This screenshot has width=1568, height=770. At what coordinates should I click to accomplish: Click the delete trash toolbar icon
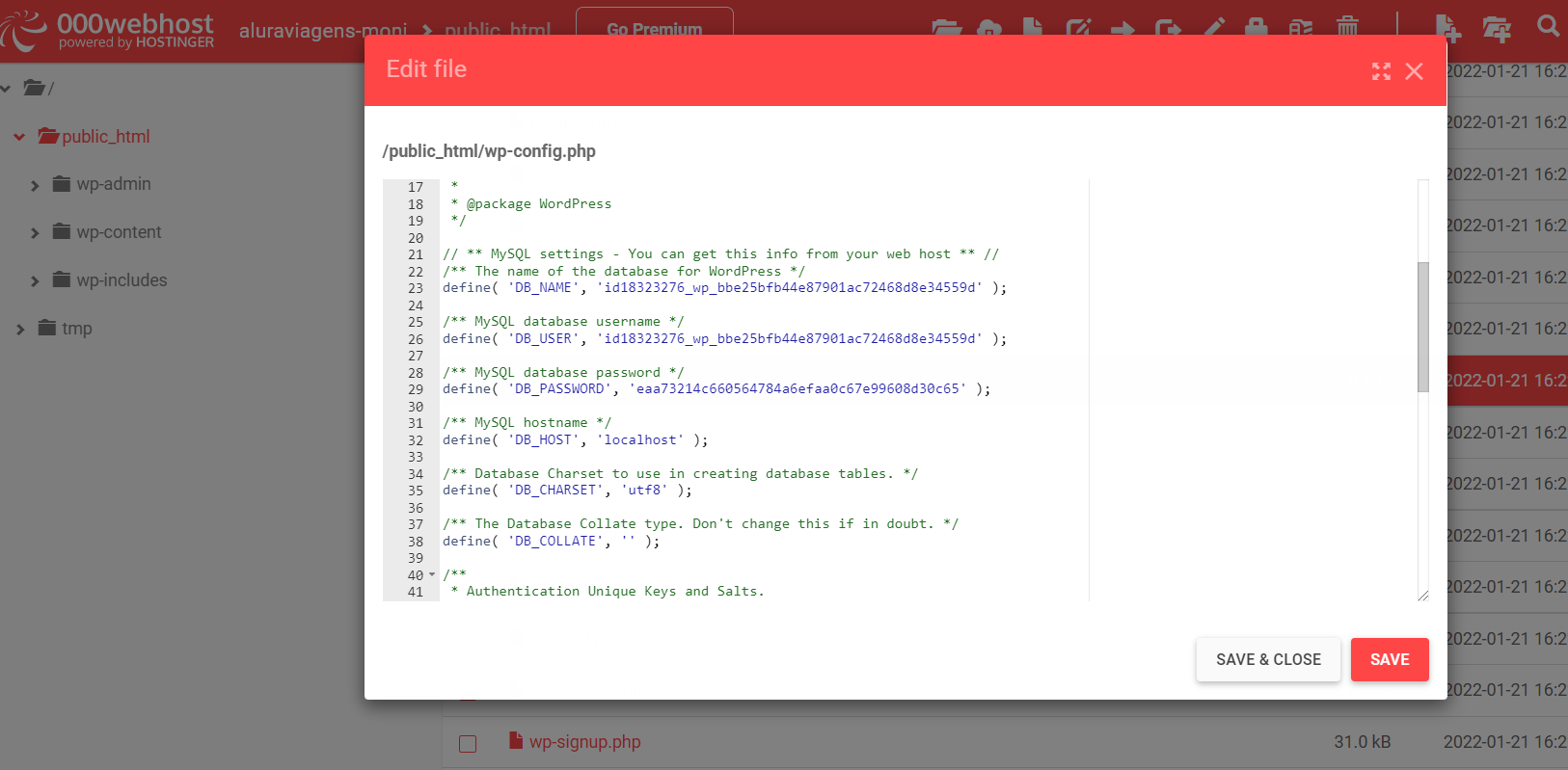click(1347, 27)
